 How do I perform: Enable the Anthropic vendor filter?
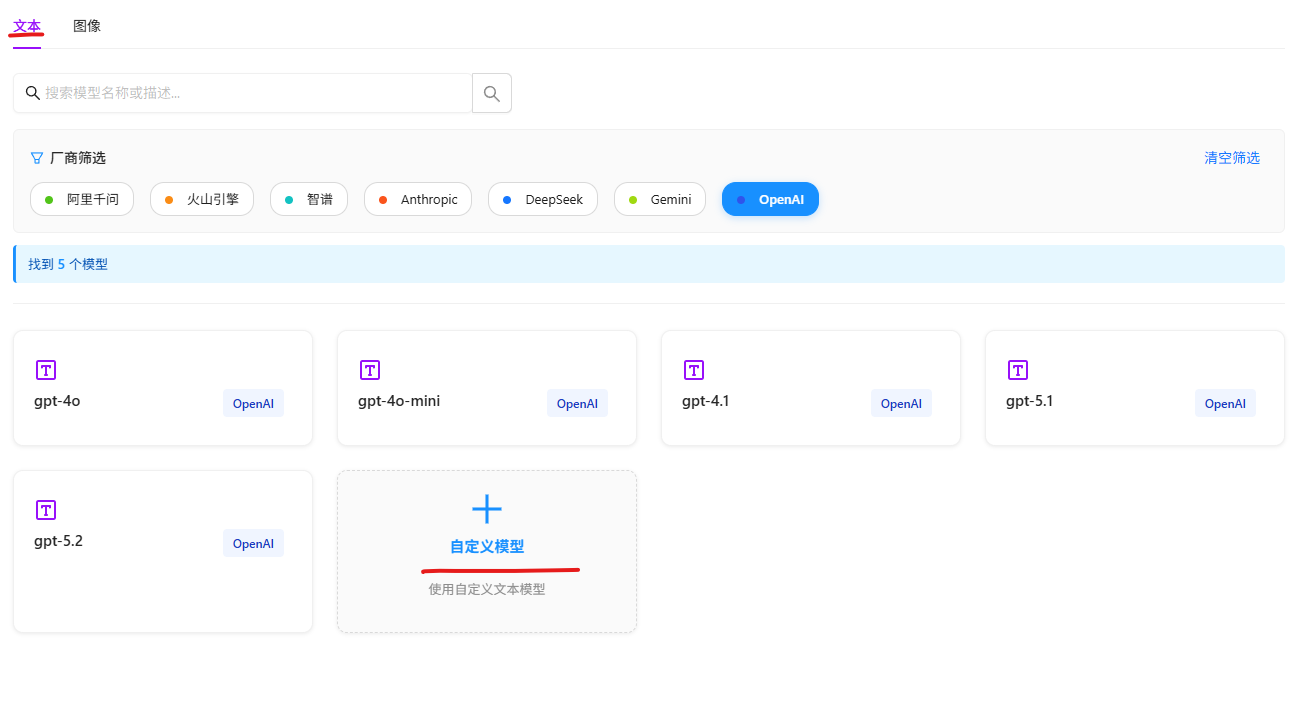coord(417,199)
